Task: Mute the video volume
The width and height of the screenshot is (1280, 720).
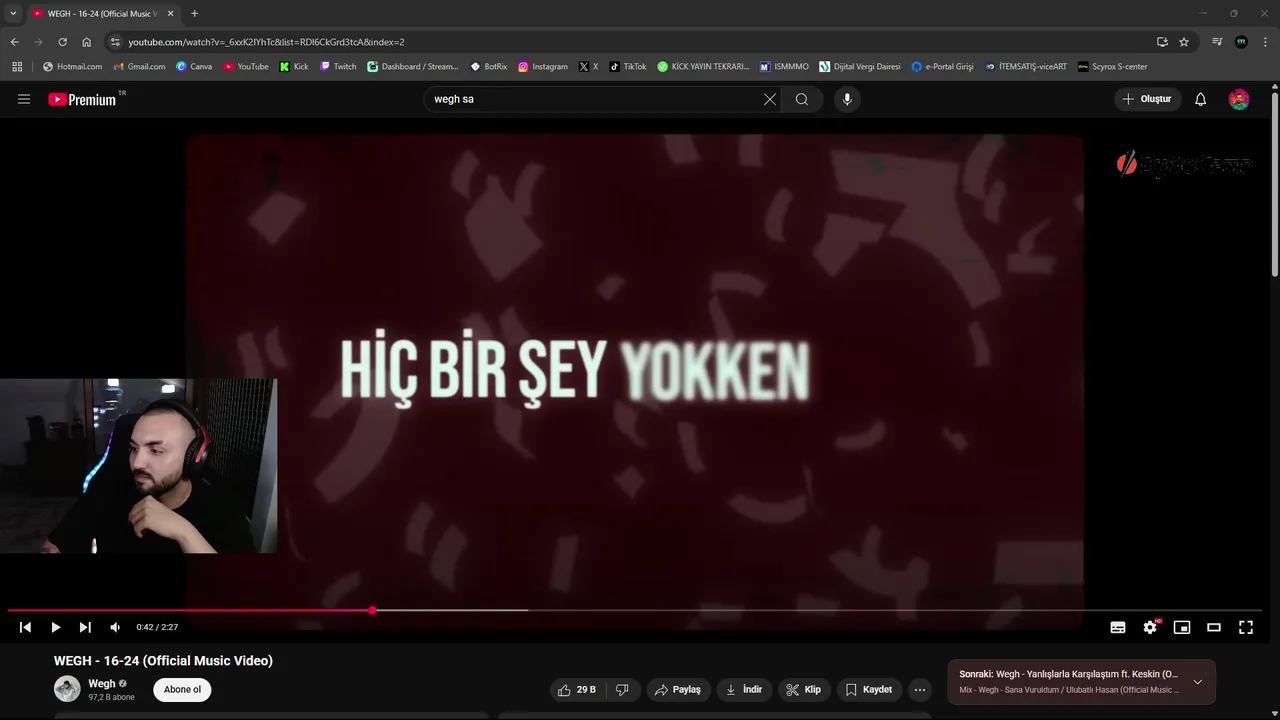Action: [115, 627]
